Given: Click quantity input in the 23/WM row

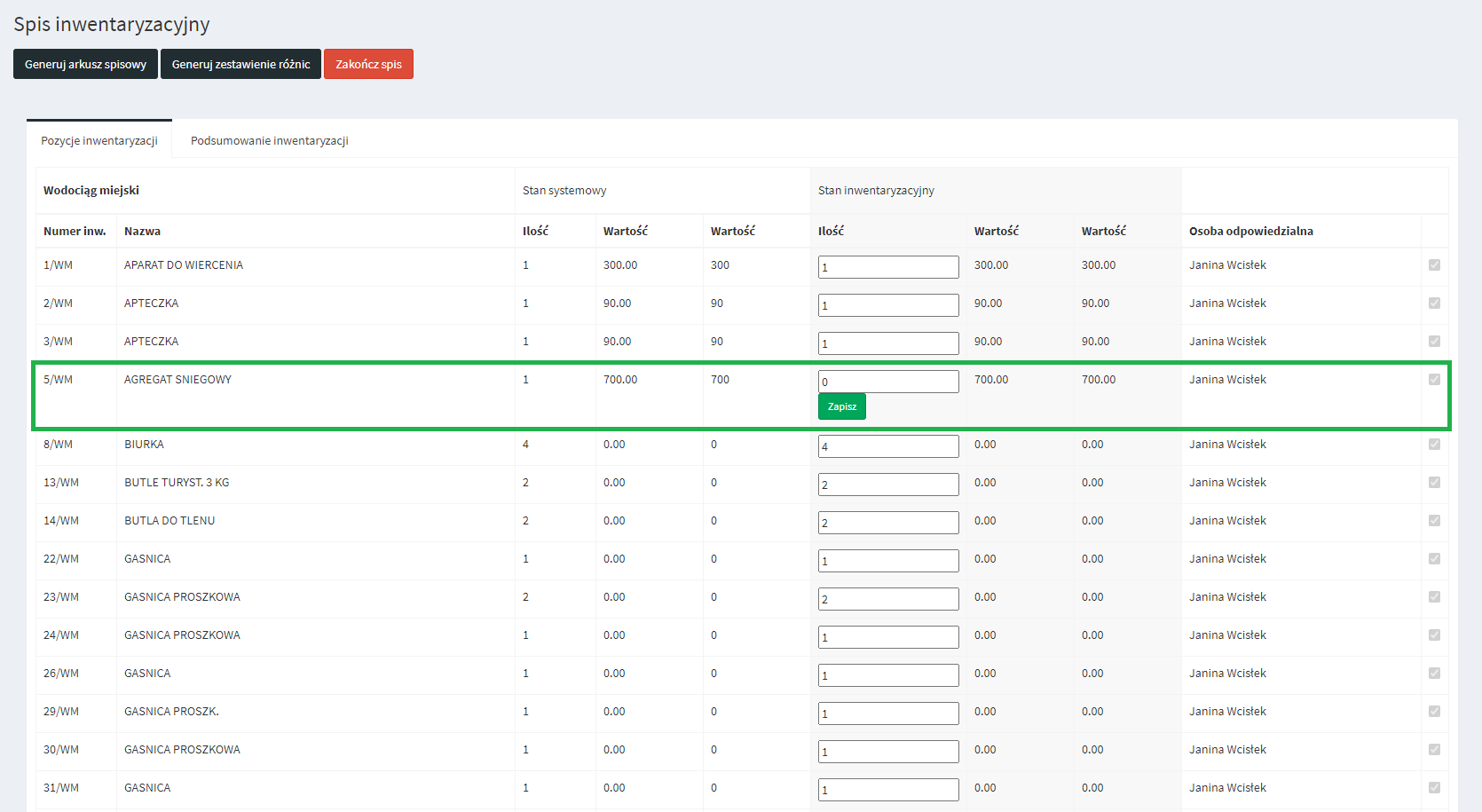Looking at the screenshot, I should pyautogui.click(x=887, y=599).
